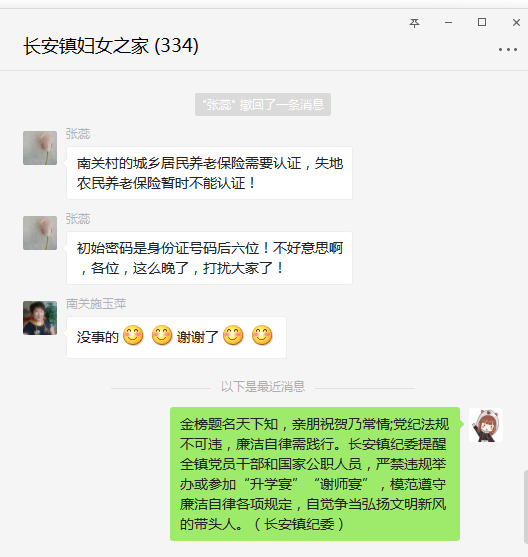Screen dimensions: 528x557
Task: Click the chat scrollbar thumb
Action: point(526,507)
